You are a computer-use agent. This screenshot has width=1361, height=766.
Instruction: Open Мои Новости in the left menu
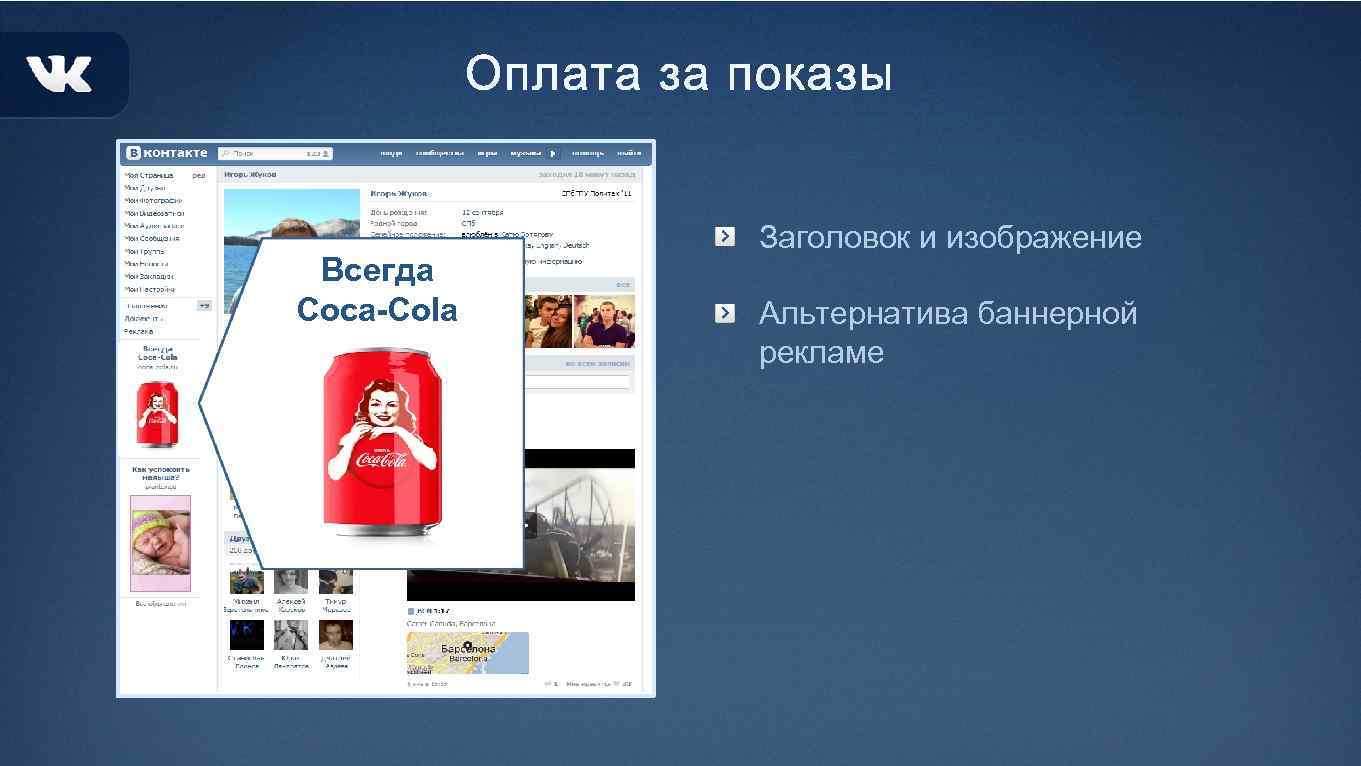[x=146, y=263]
